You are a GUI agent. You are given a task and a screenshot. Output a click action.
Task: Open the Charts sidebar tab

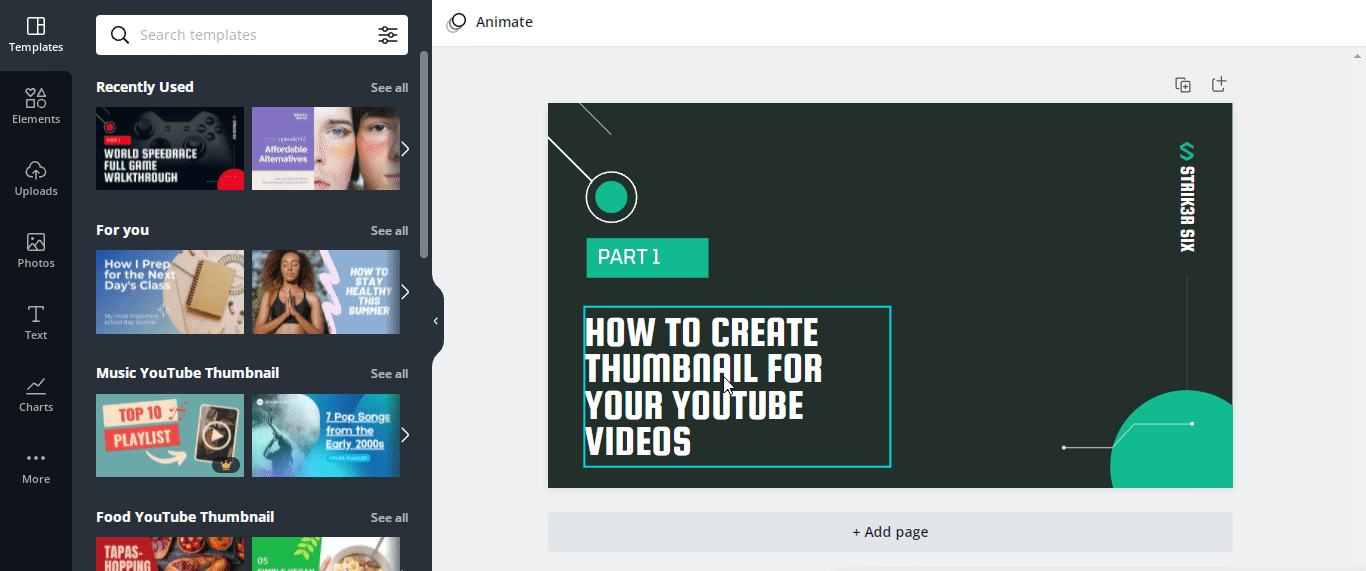36,395
